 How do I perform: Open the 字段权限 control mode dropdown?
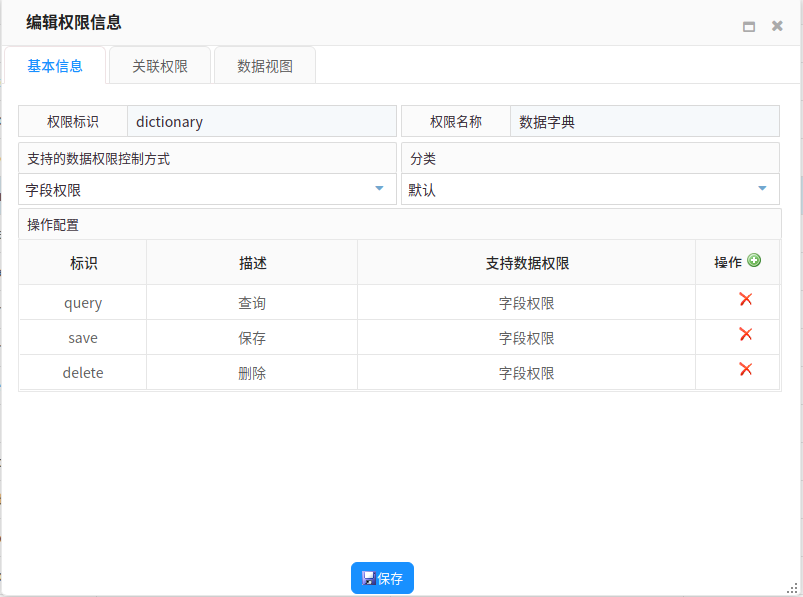pyautogui.click(x=379, y=188)
